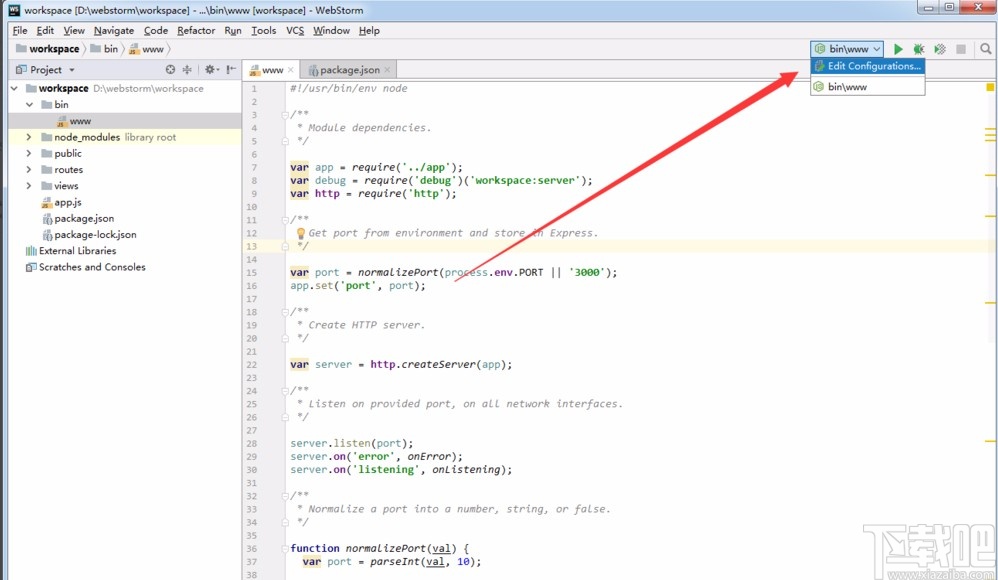998x580 pixels.
Task: Select www file in project tree
Action: [x=74, y=121]
